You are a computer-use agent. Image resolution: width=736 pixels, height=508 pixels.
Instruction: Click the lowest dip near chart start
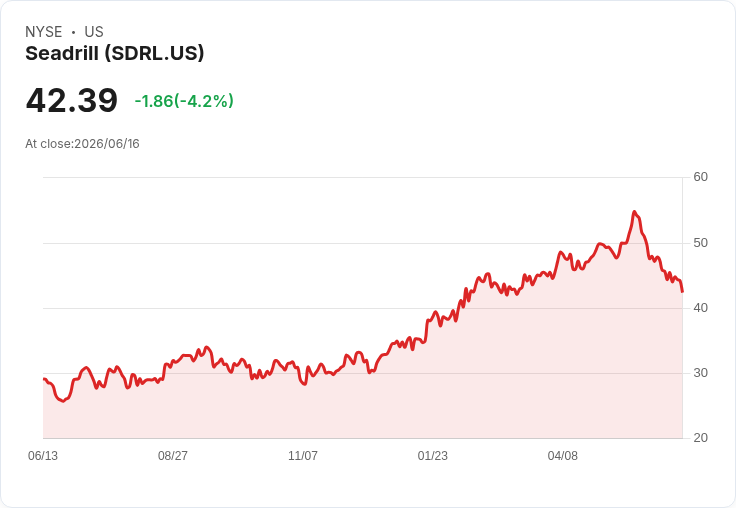coord(63,401)
